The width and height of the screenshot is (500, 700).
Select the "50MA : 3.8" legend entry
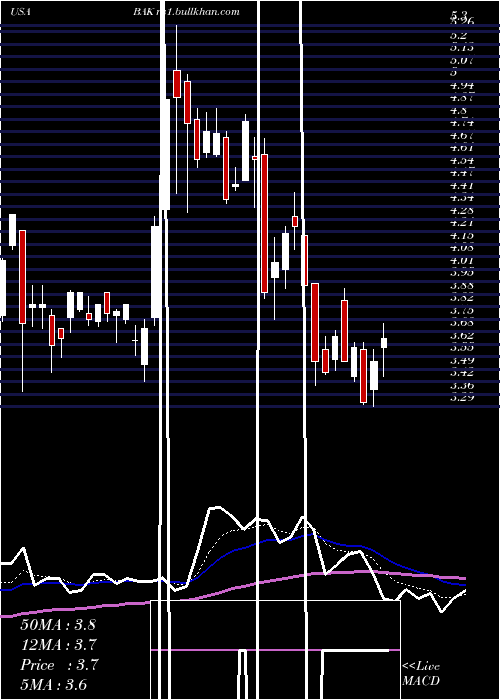[x=58, y=625]
